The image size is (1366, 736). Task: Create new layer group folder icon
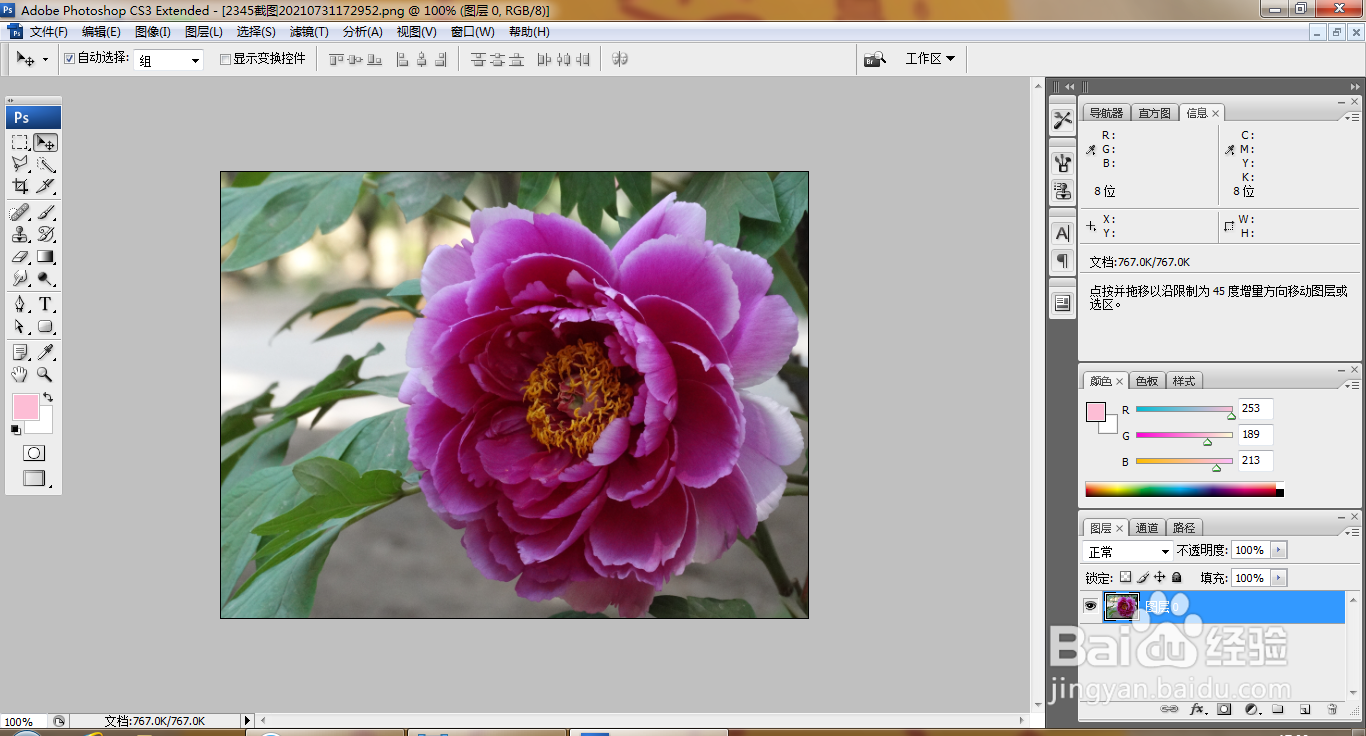pos(1277,709)
